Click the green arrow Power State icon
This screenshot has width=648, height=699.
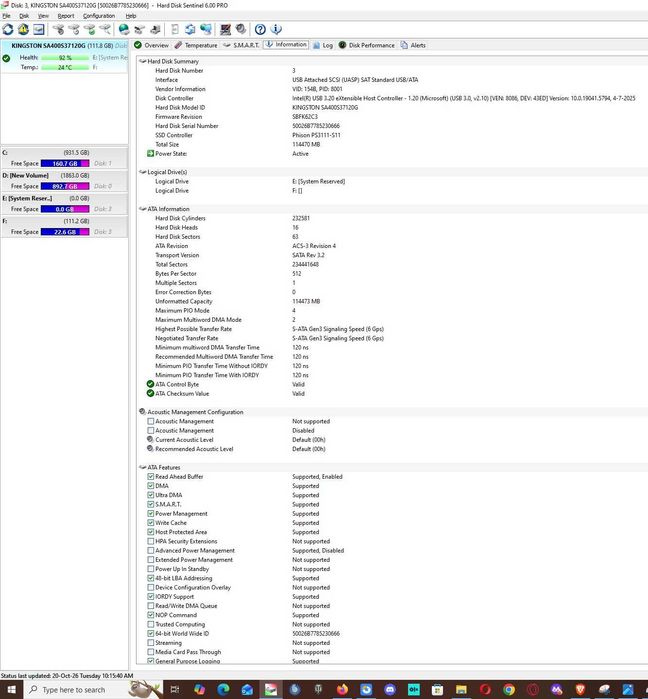tap(151, 153)
